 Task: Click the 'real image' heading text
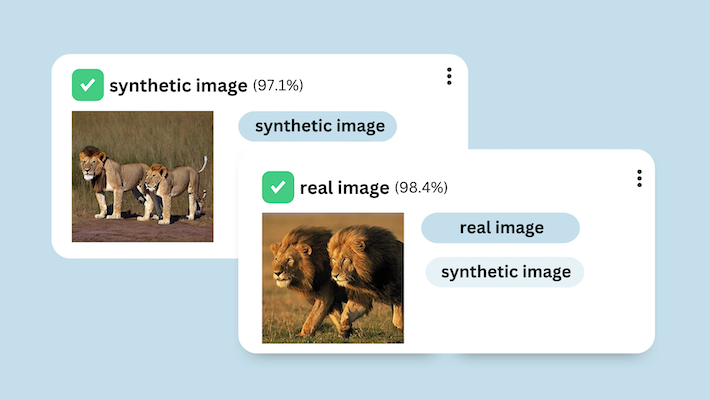click(x=345, y=188)
